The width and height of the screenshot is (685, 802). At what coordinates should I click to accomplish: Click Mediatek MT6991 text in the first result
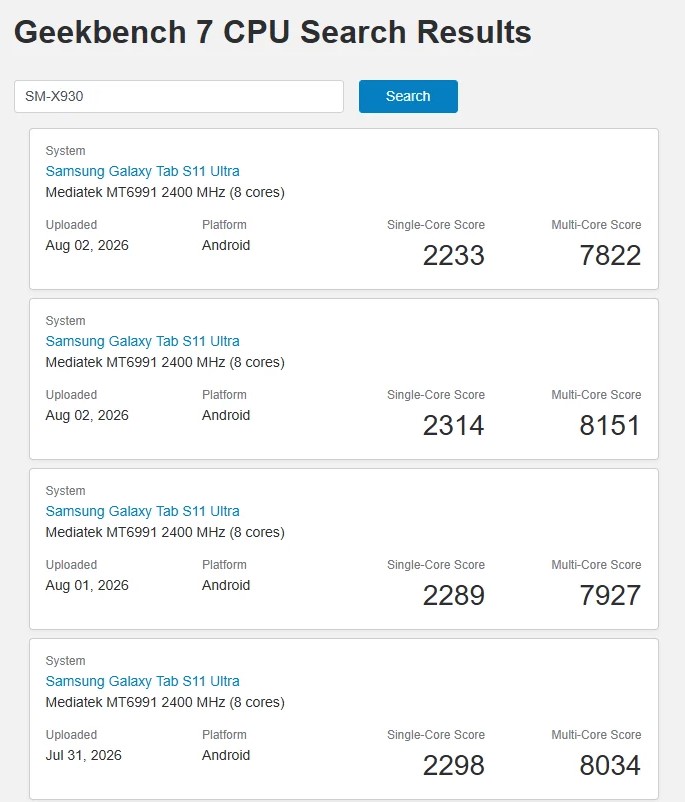[x=101, y=192]
